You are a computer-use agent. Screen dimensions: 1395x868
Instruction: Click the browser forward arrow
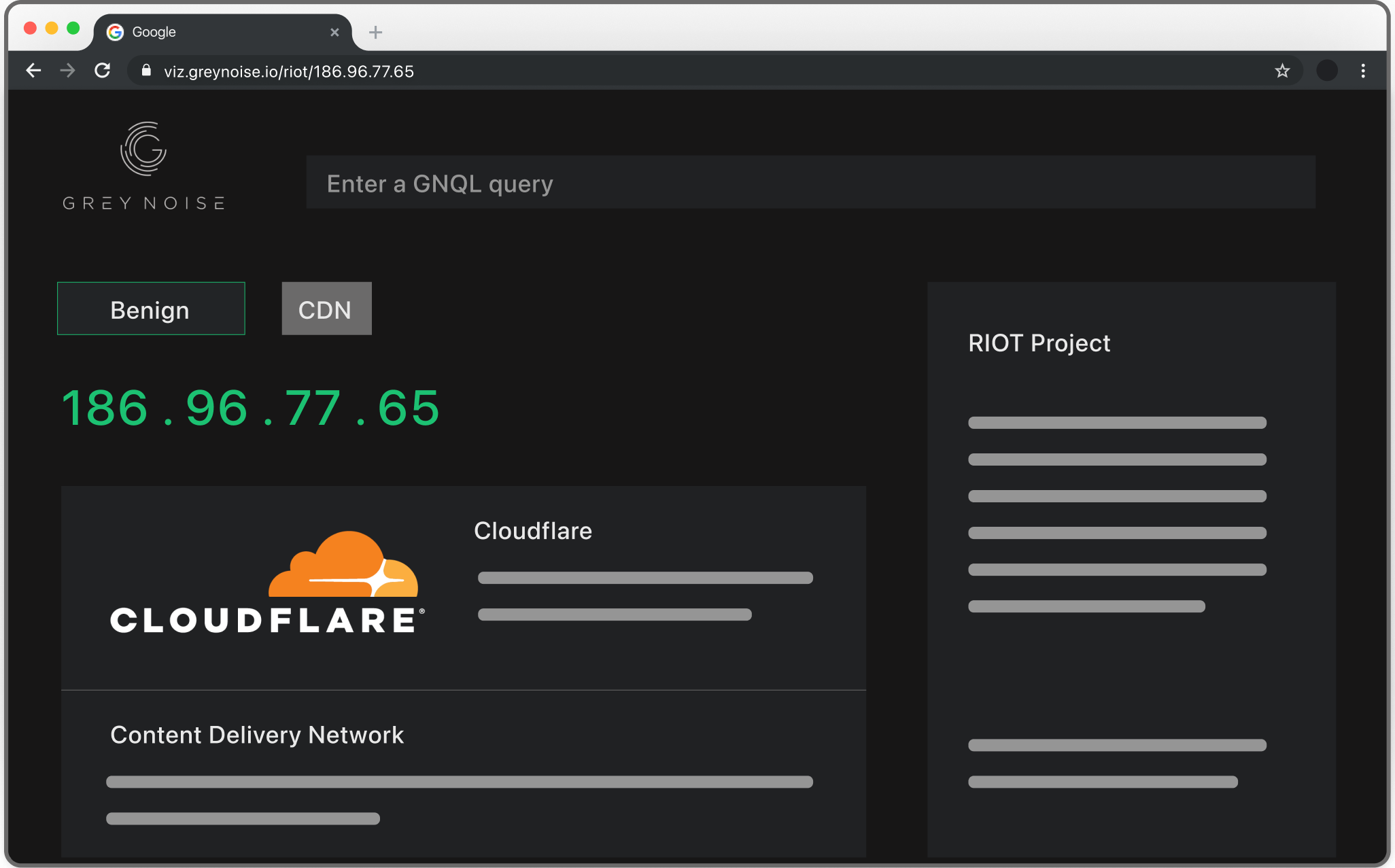tap(67, 71)
